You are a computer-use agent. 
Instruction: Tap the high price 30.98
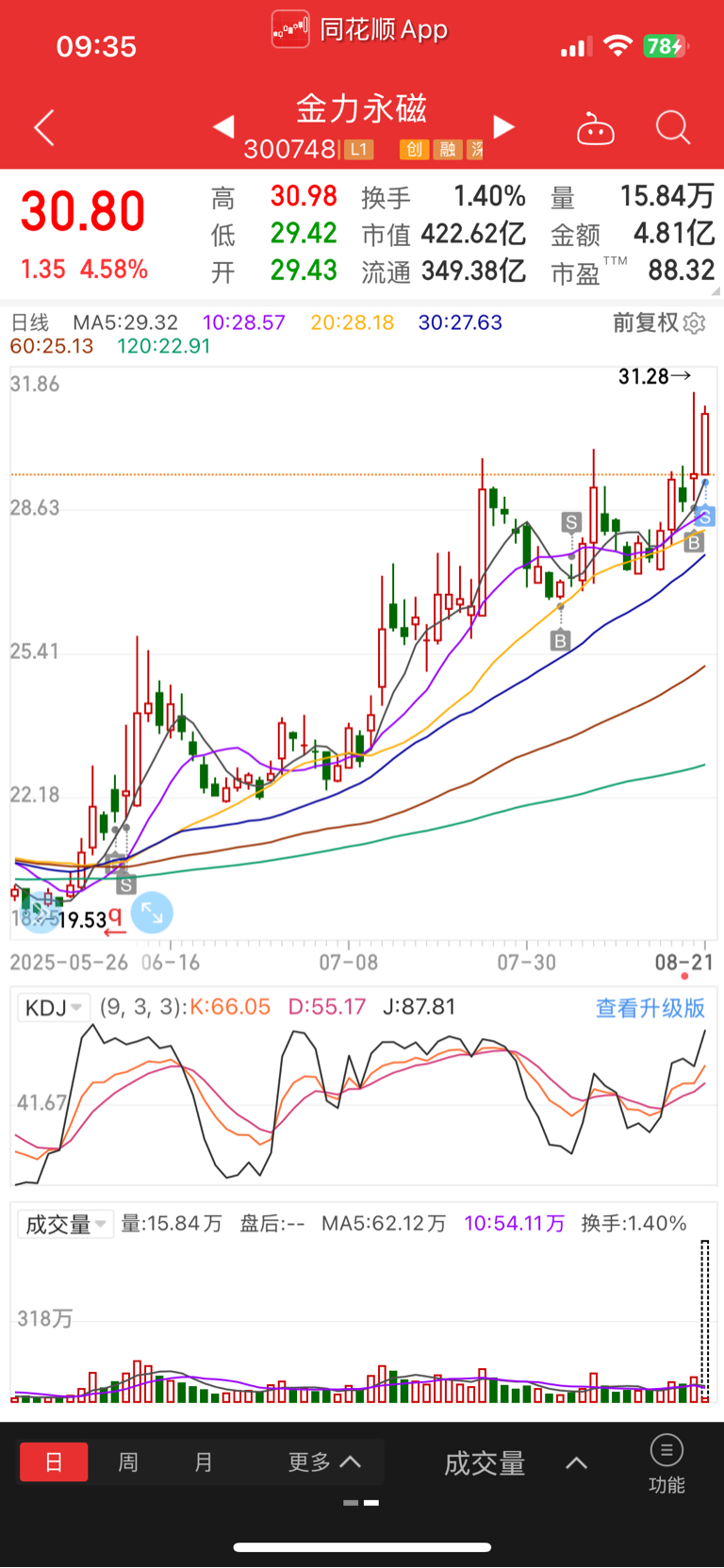tap(304, 196)
